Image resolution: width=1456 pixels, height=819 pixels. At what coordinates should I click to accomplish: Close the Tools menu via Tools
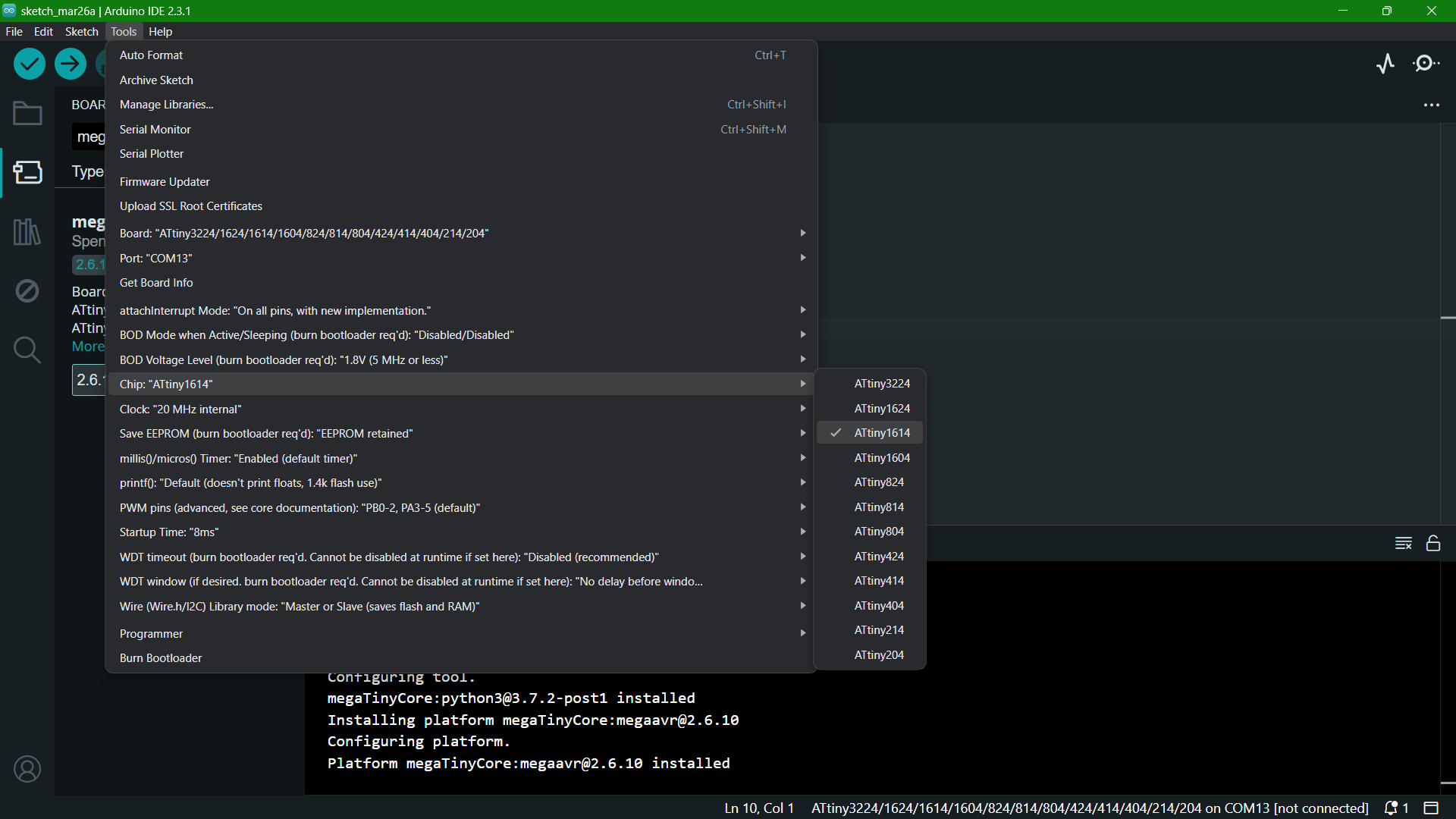tap(124, 32)
